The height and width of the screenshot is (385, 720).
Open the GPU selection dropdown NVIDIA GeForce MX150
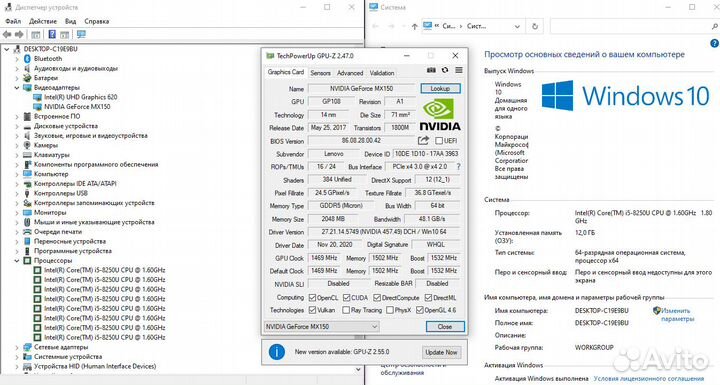(321, 327)
